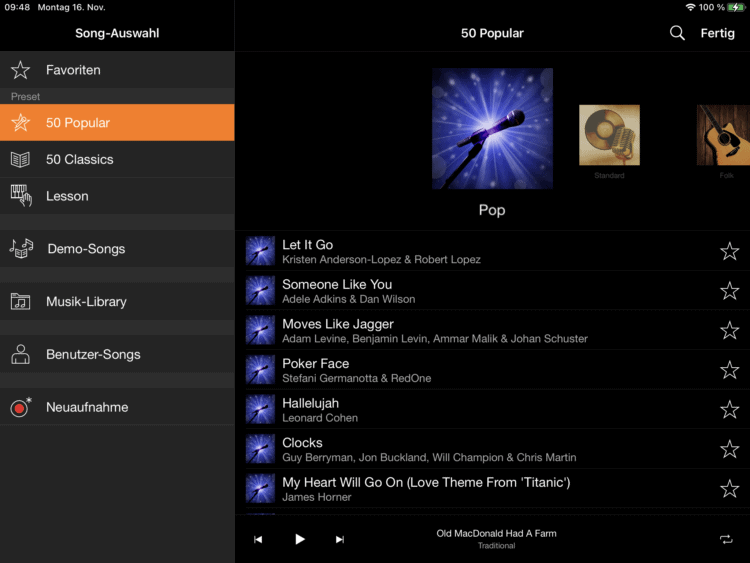The width and height of the screenshot is (750, 563).
Task: Play the song Someone Like You
Action: click(337, 290)
